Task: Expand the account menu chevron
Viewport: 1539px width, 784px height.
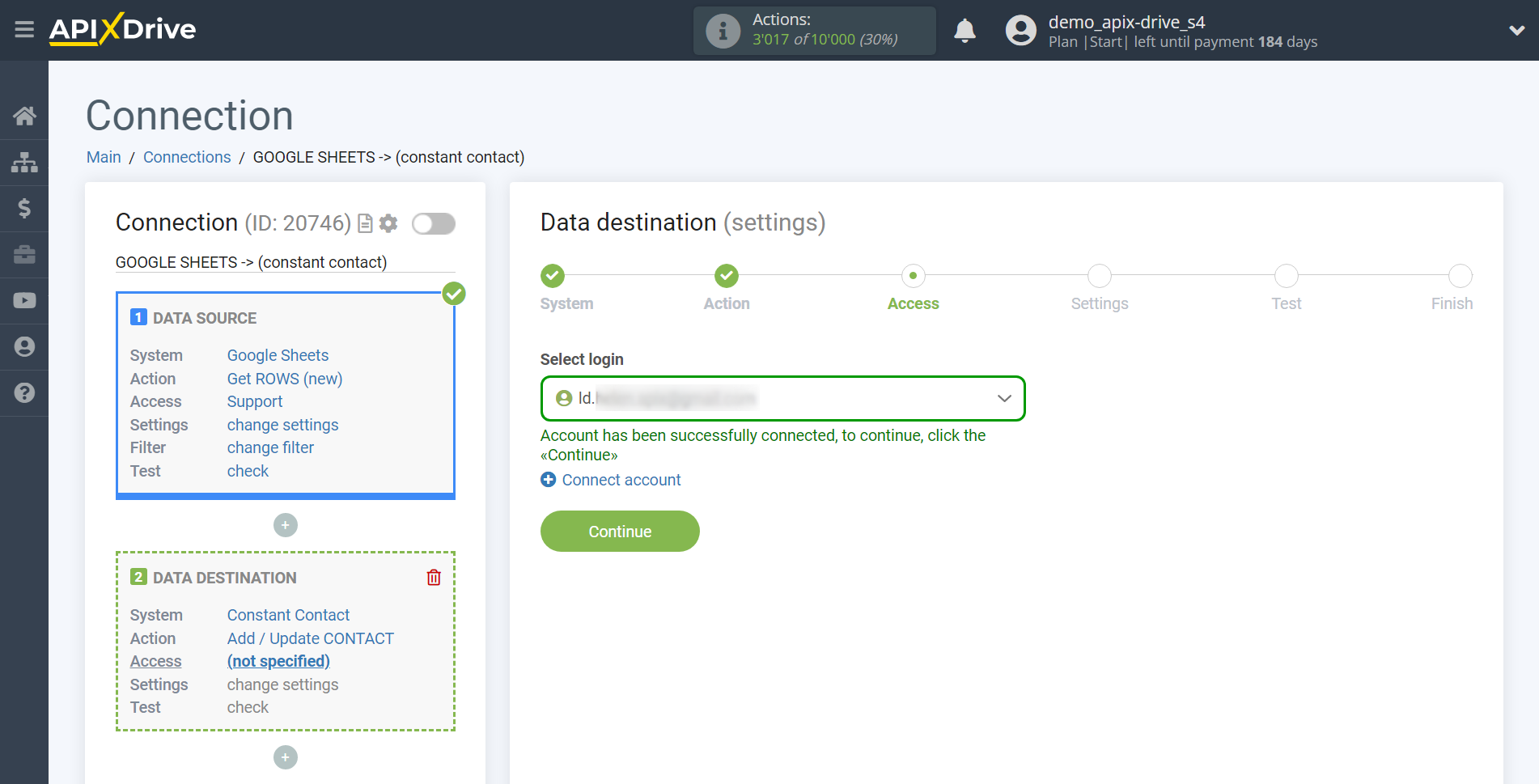Action: point(1516,31)
